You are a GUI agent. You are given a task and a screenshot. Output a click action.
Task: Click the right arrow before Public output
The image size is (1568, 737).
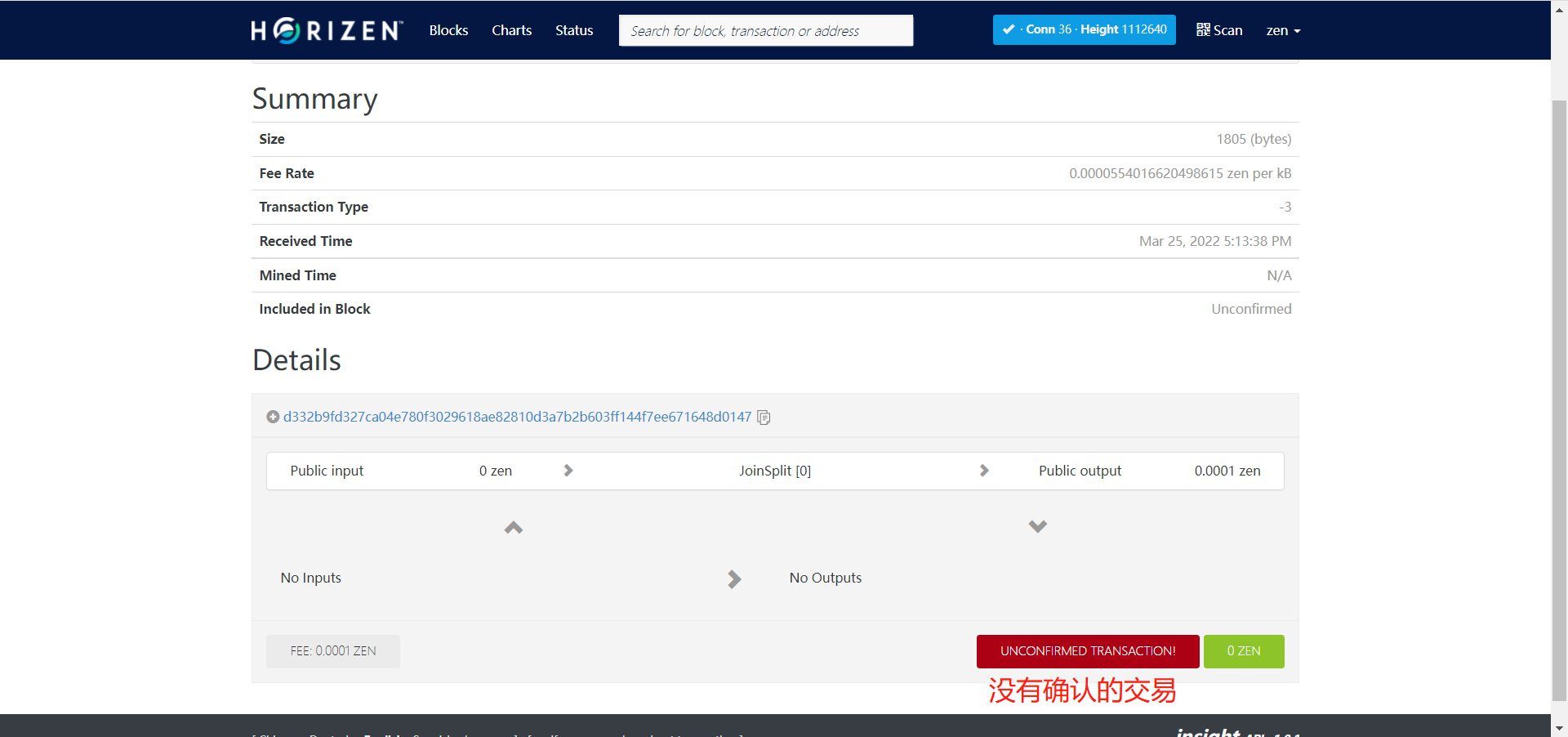pyautogui.click(x=984, y=471)
